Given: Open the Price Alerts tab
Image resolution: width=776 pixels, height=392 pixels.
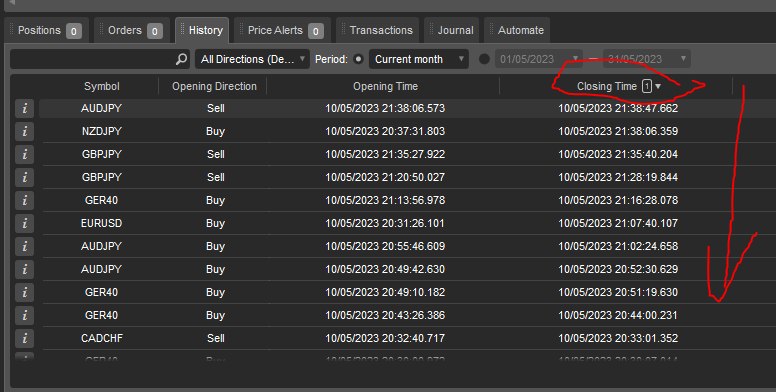Looking at the screenshot, I should [283, 31].
